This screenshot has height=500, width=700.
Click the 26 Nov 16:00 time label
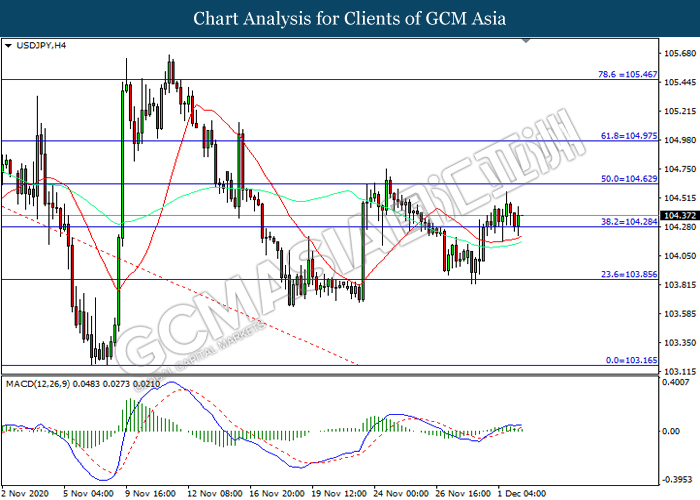tap(463, 493)
